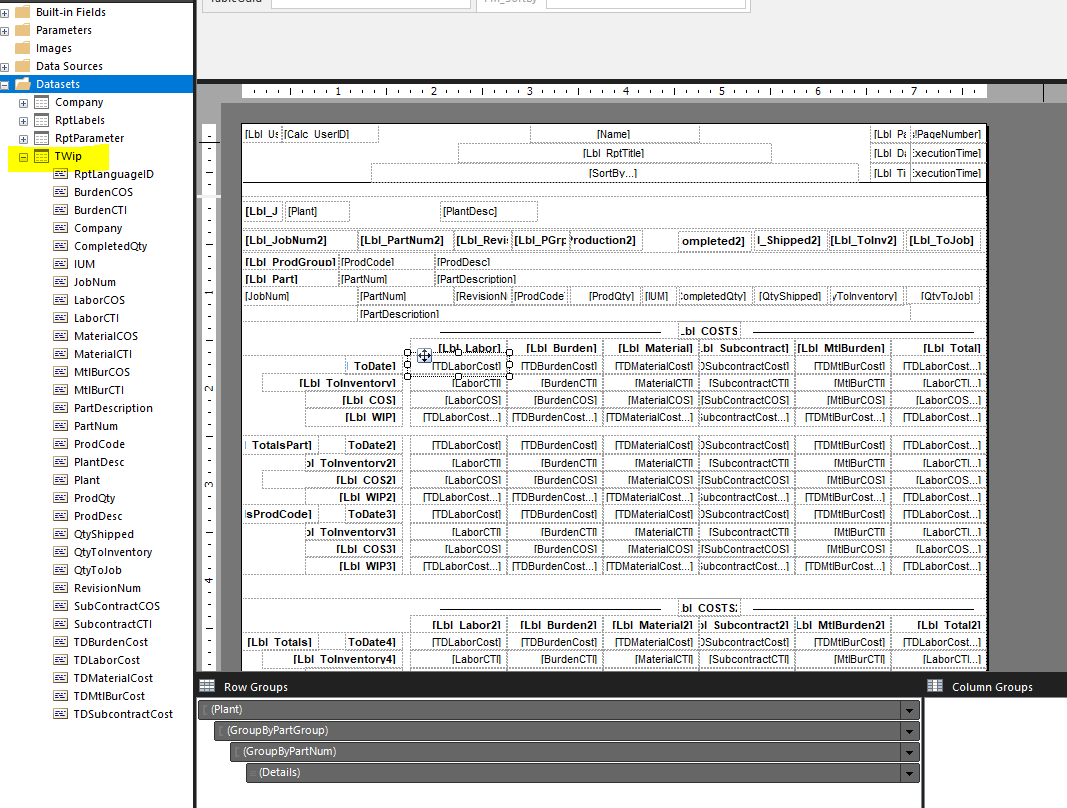1067x808 pixels.
Task: Click the RptLabels dataset table icon
Action: 42,120
